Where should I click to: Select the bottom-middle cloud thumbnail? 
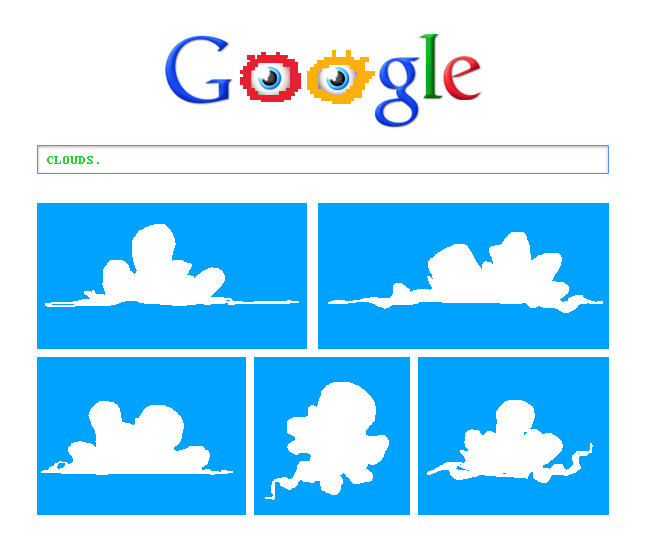point(332,436)
